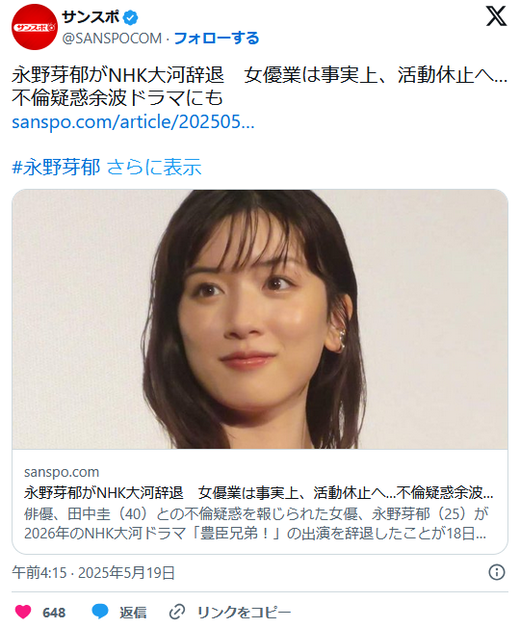Open the sanspo.com/article link
520x628 pixels.
133,122
